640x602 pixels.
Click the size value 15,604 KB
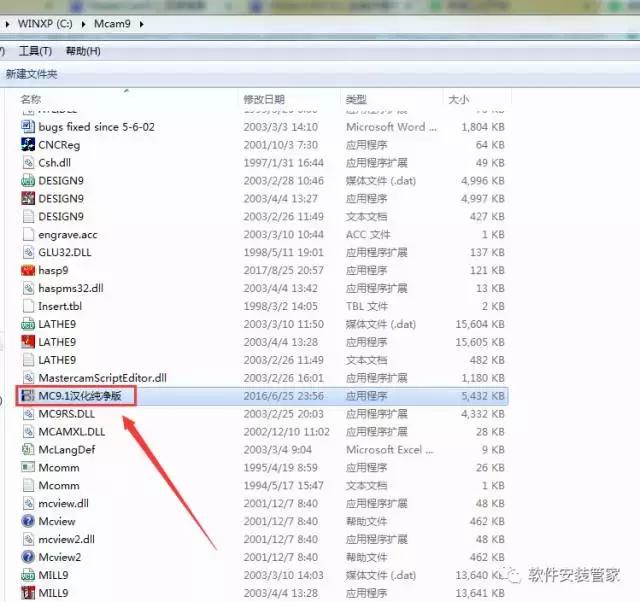pyautogui.click(x=480, y=324)
